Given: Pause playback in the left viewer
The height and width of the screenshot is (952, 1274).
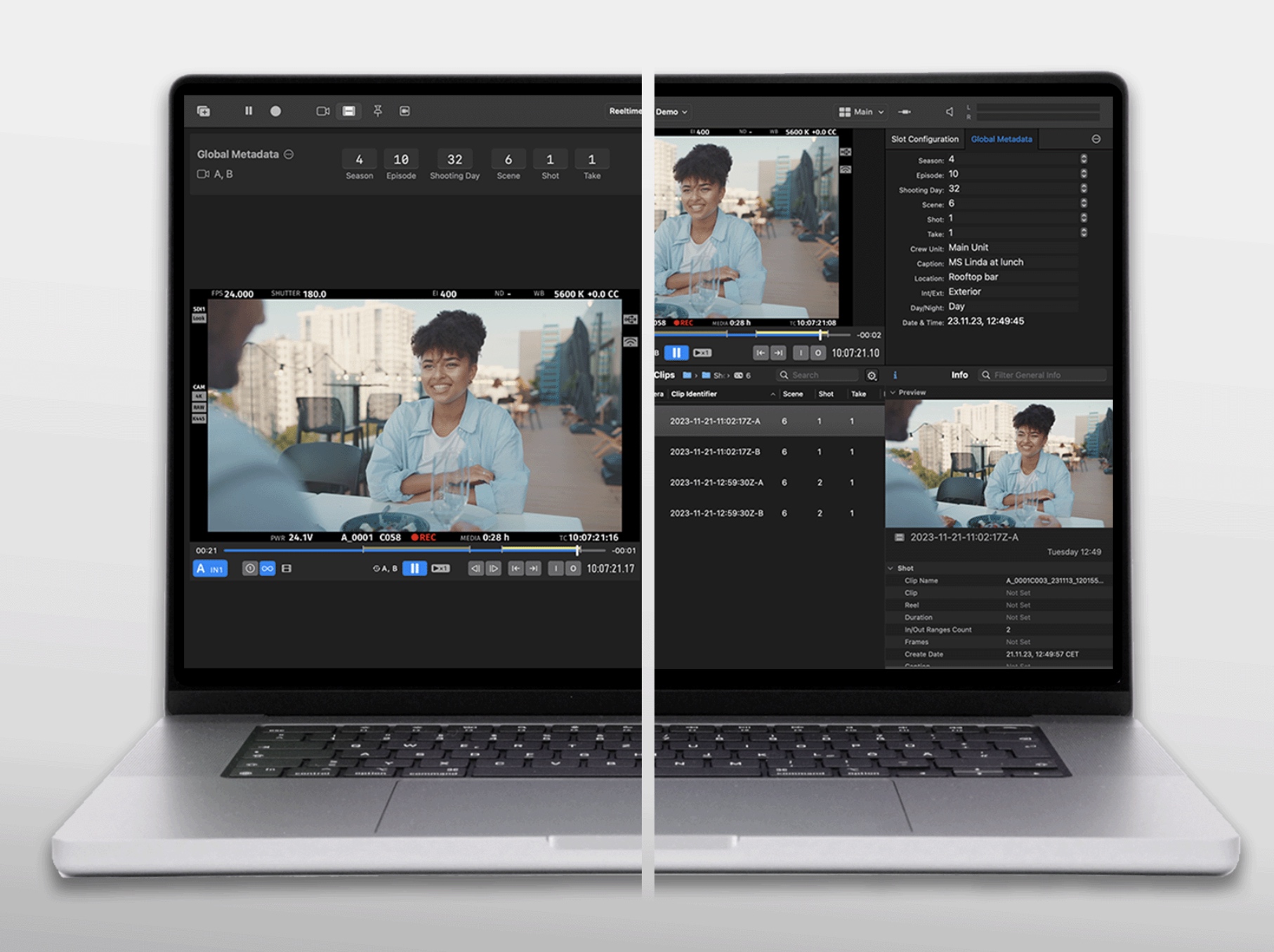Looking at the screenshot, I should tap(414, 569).
